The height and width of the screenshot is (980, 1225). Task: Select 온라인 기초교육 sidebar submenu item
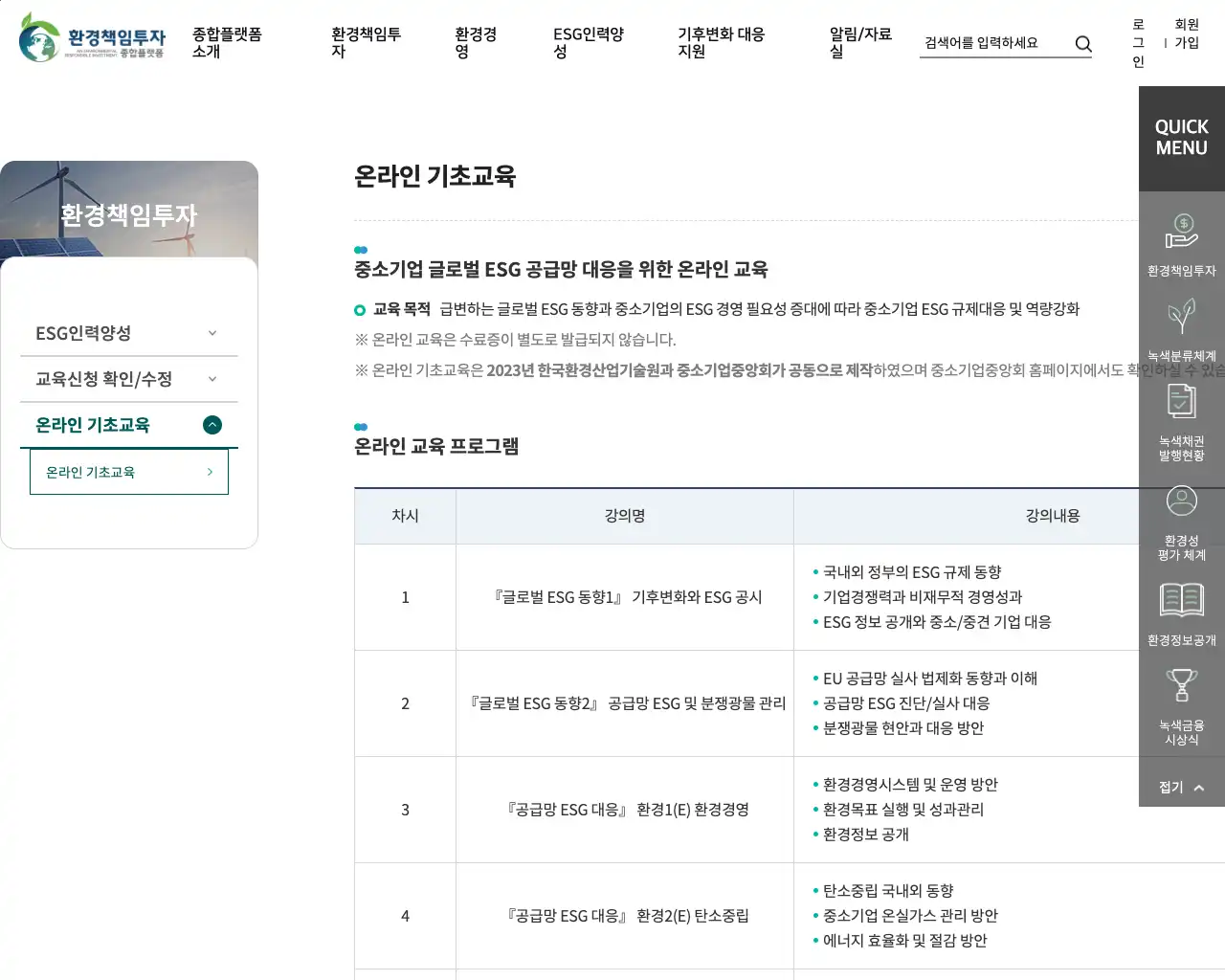(x=129, y=472)
